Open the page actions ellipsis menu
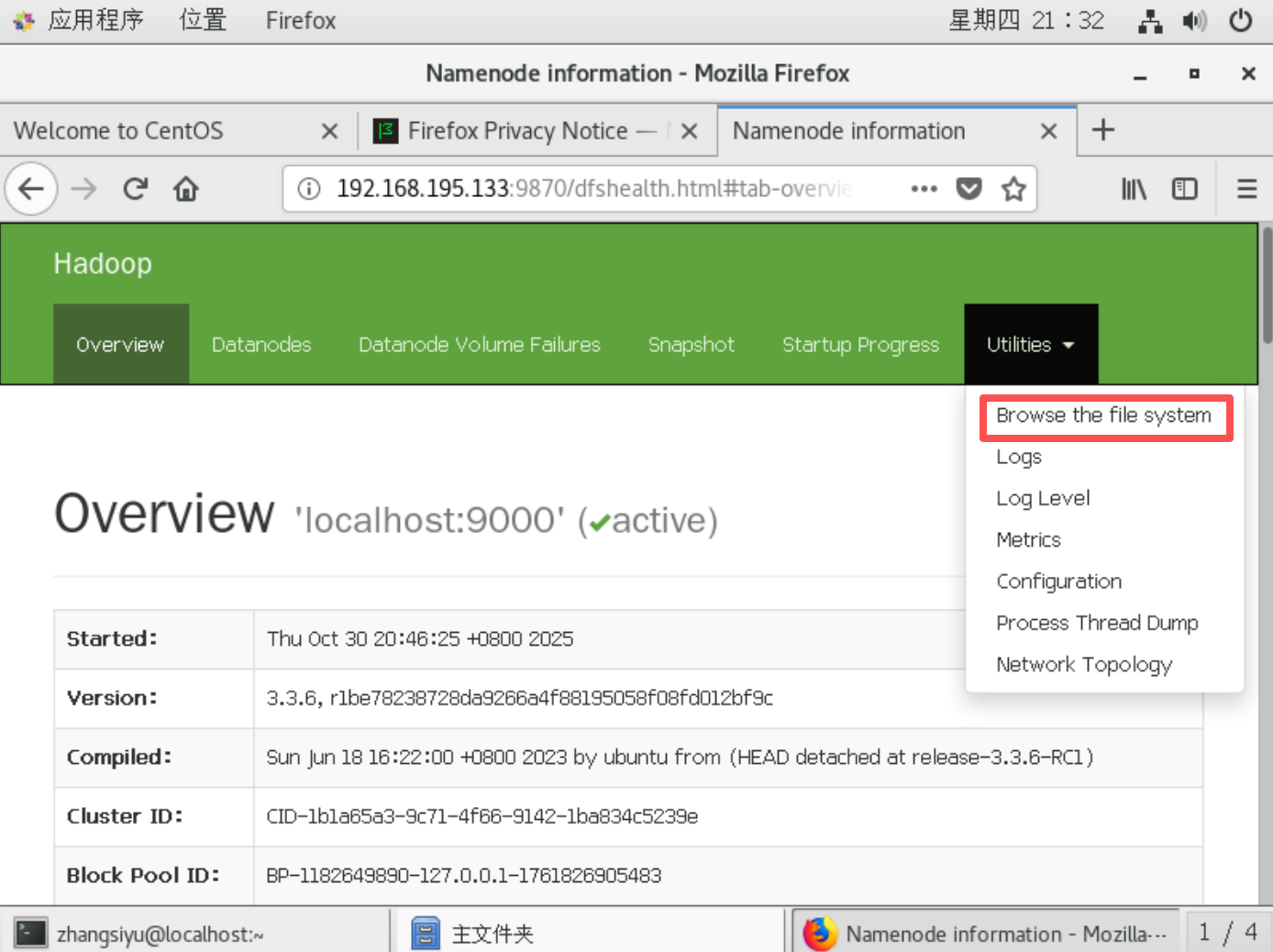This screenshot has height=952, width=1273. pyautogui.click(x=924, y=188)
